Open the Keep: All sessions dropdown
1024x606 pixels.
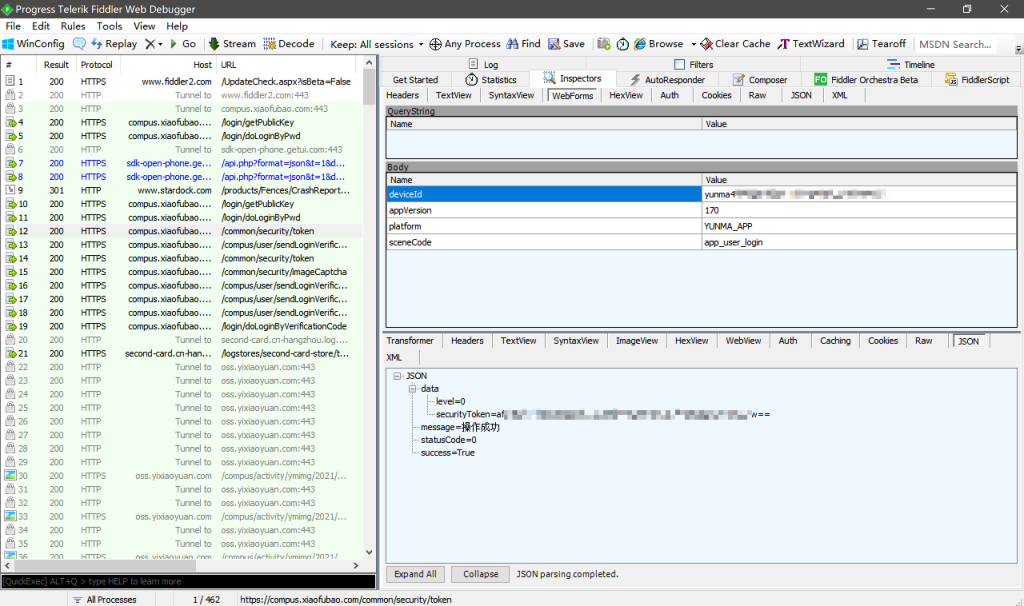pyautogui.click(x=377, y=44)
